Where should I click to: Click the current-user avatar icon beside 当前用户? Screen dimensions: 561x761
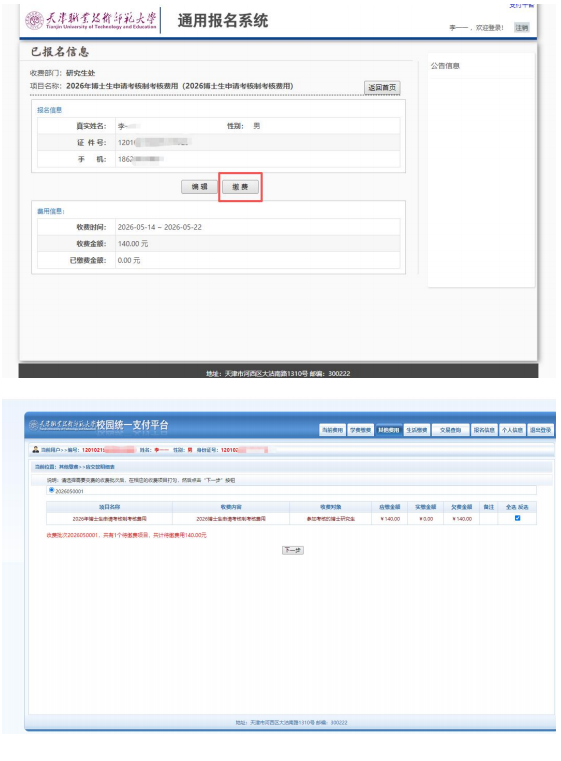[x=35, y=449]
